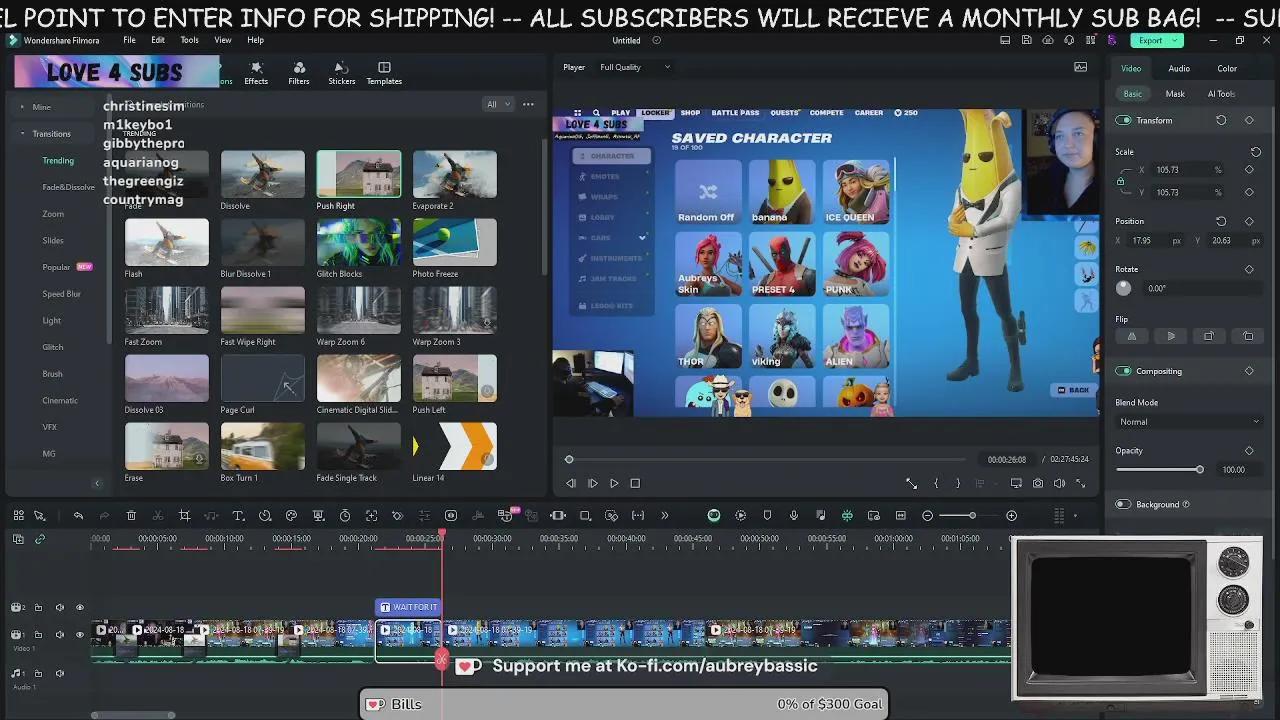1280x720 pixels.
Task: Click the timeline zoom slider
Action: coord(970,516)
